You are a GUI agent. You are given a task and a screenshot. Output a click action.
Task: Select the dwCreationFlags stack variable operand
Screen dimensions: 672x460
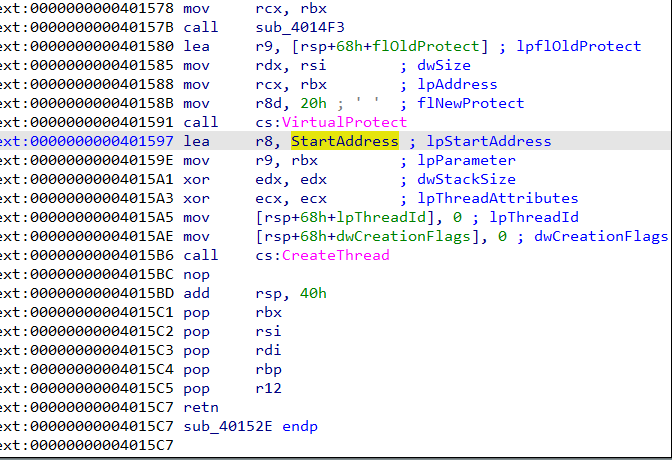(x=403, y=236)
